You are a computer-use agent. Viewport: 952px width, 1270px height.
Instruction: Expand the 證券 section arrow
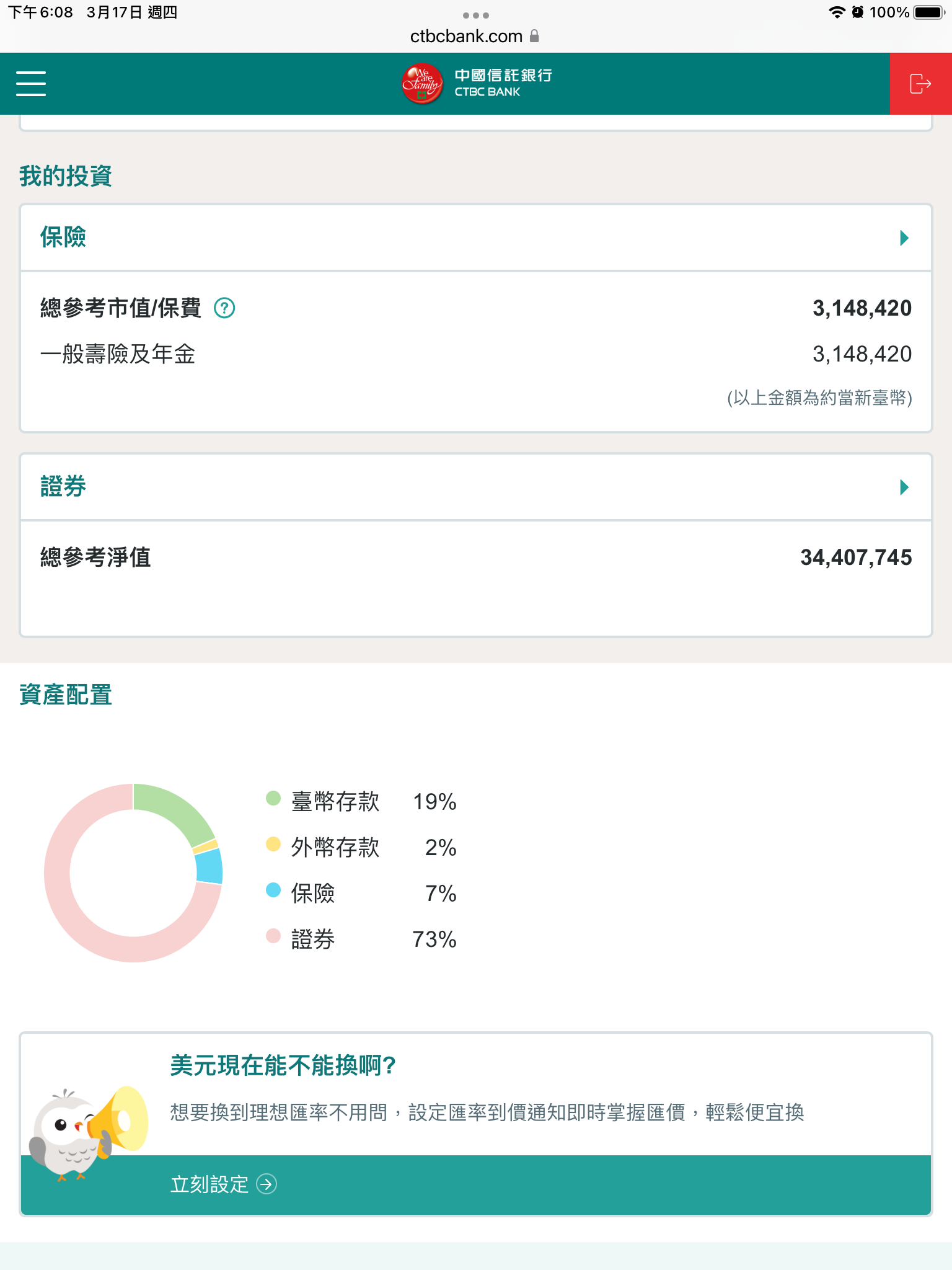coord(904,487)
